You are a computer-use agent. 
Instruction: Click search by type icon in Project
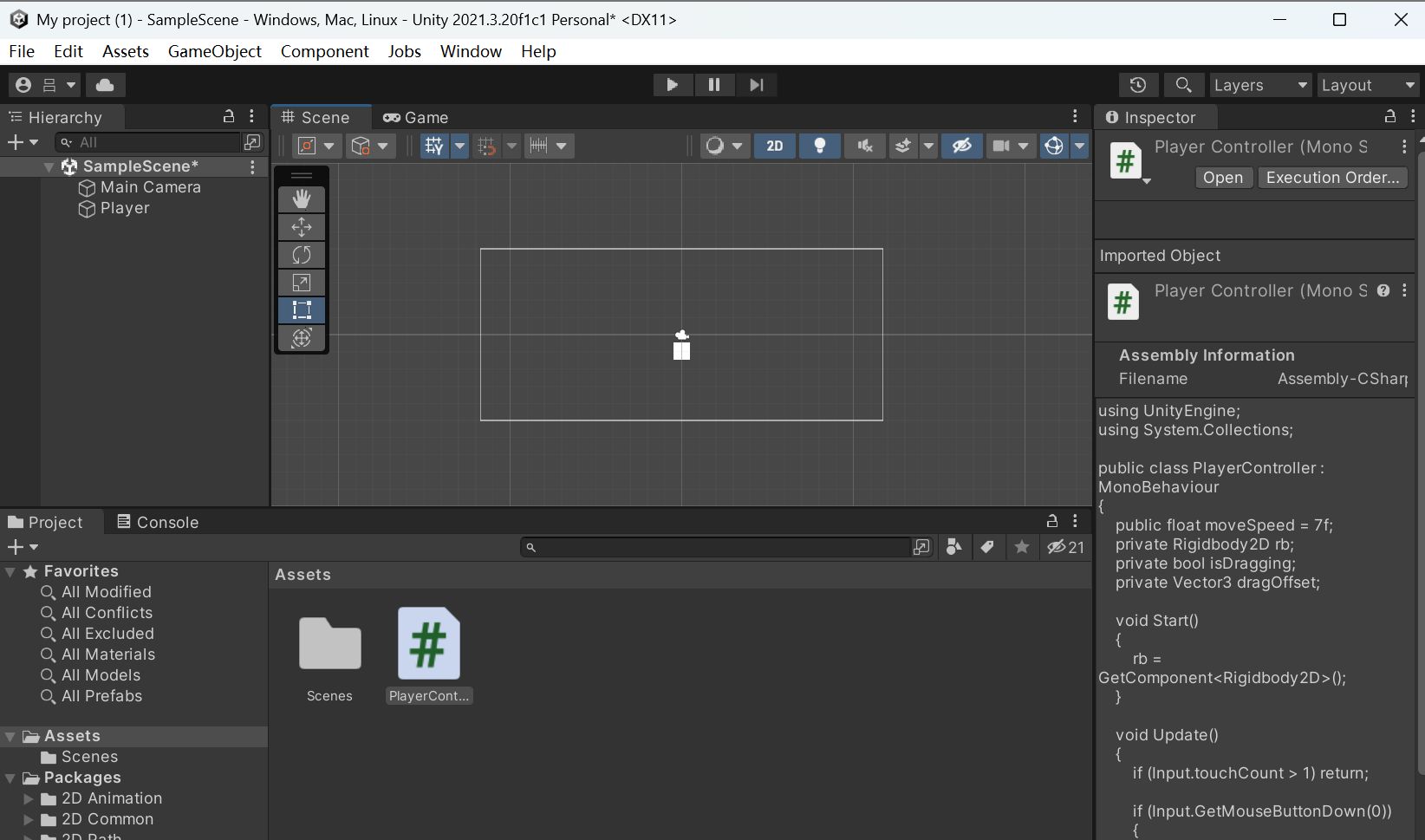(953, 547)
